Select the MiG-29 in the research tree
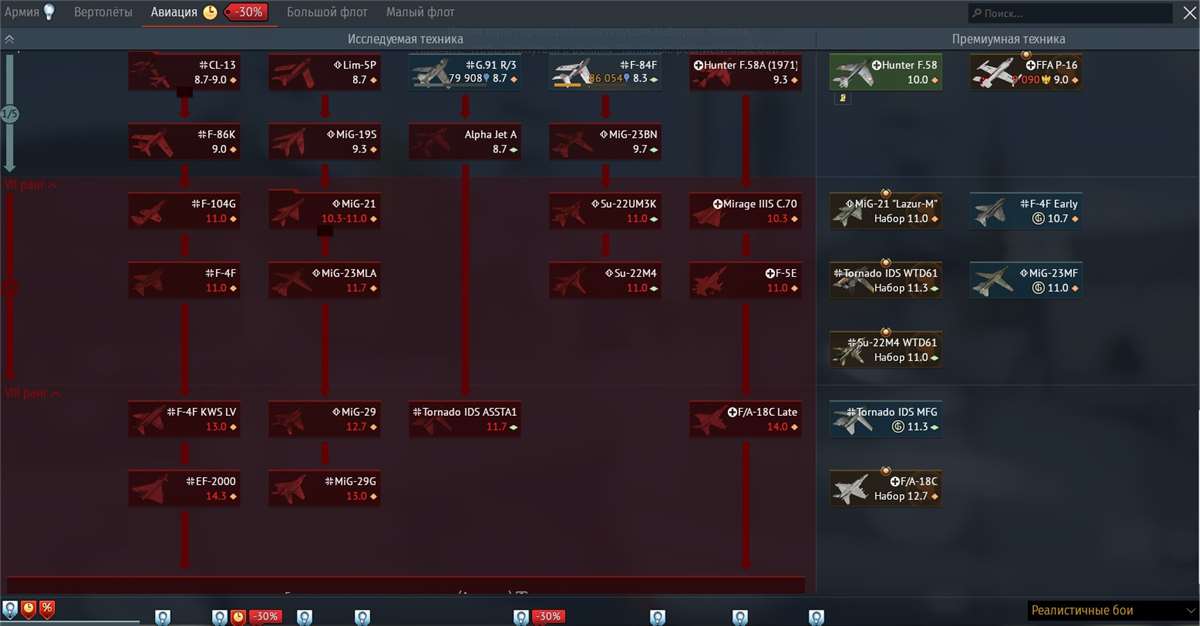 (x=324, y=420)
